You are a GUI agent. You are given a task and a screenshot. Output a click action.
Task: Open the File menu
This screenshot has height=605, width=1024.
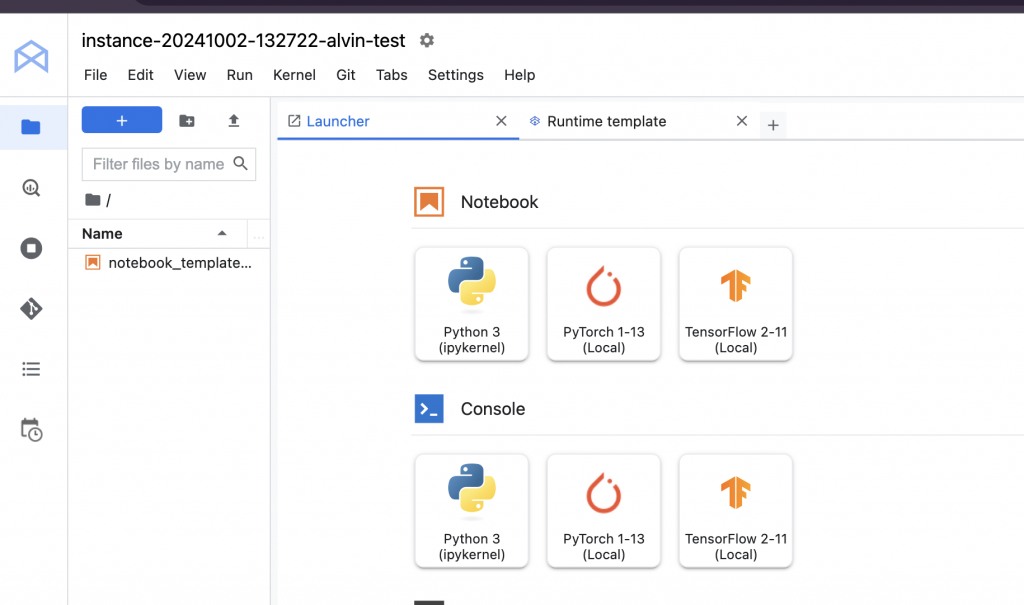(95, 75)
